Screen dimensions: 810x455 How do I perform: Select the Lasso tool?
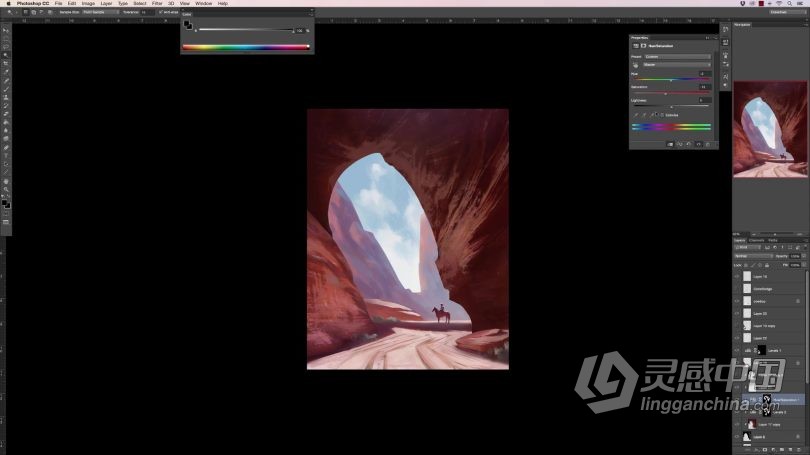click(x=6, y=46)
